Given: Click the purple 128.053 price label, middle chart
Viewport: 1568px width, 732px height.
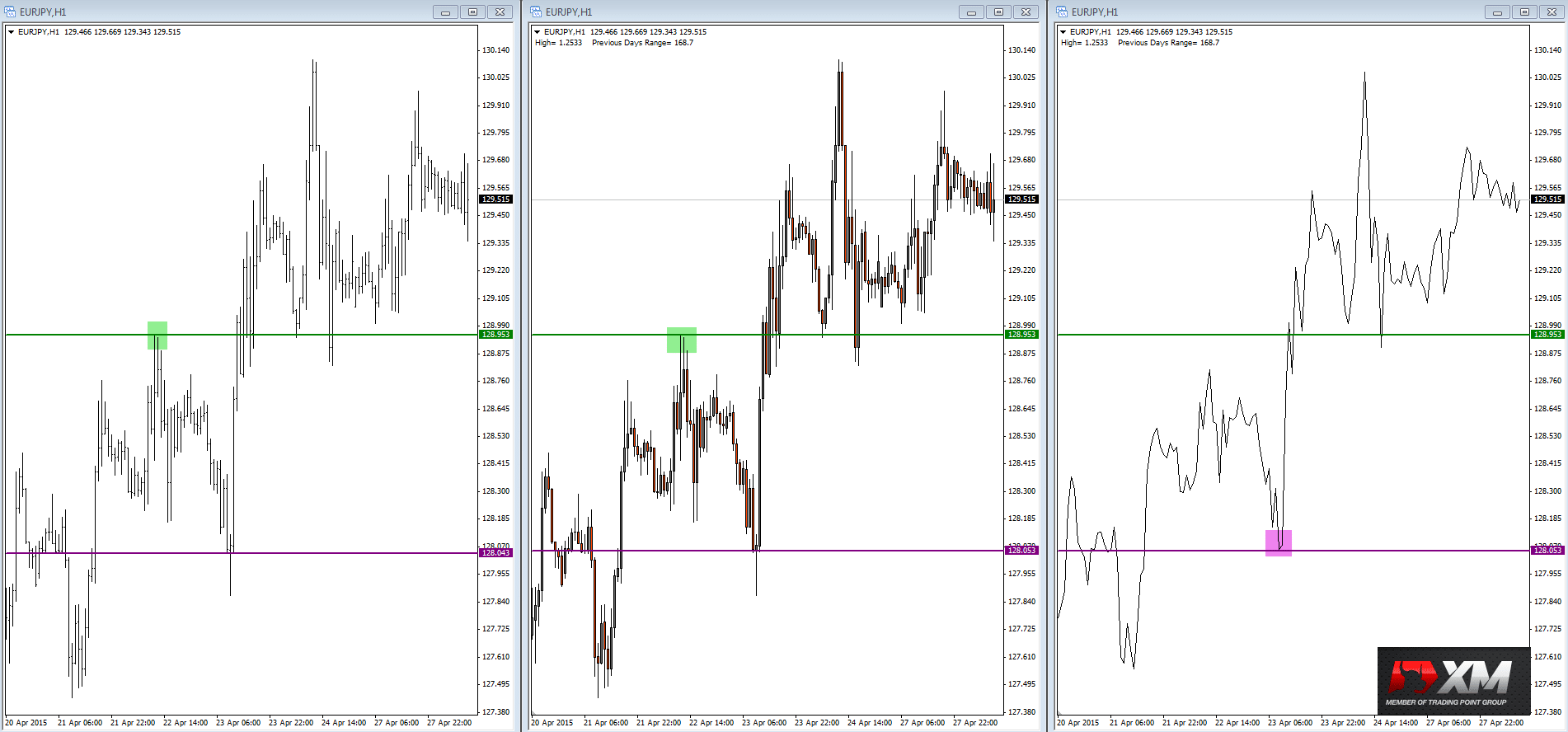Looking at the screenshot, I should click(1021, 551).
